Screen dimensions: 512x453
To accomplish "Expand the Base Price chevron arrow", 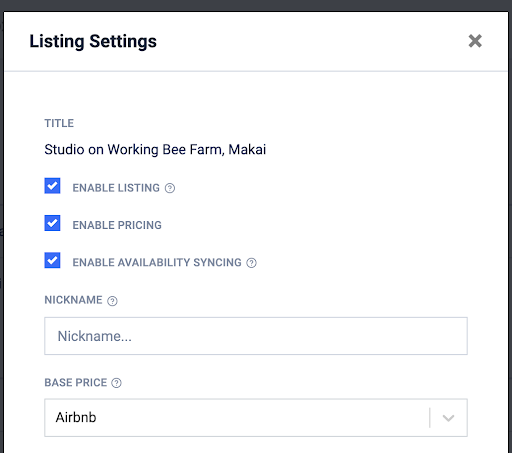I will tap(448, 418).
